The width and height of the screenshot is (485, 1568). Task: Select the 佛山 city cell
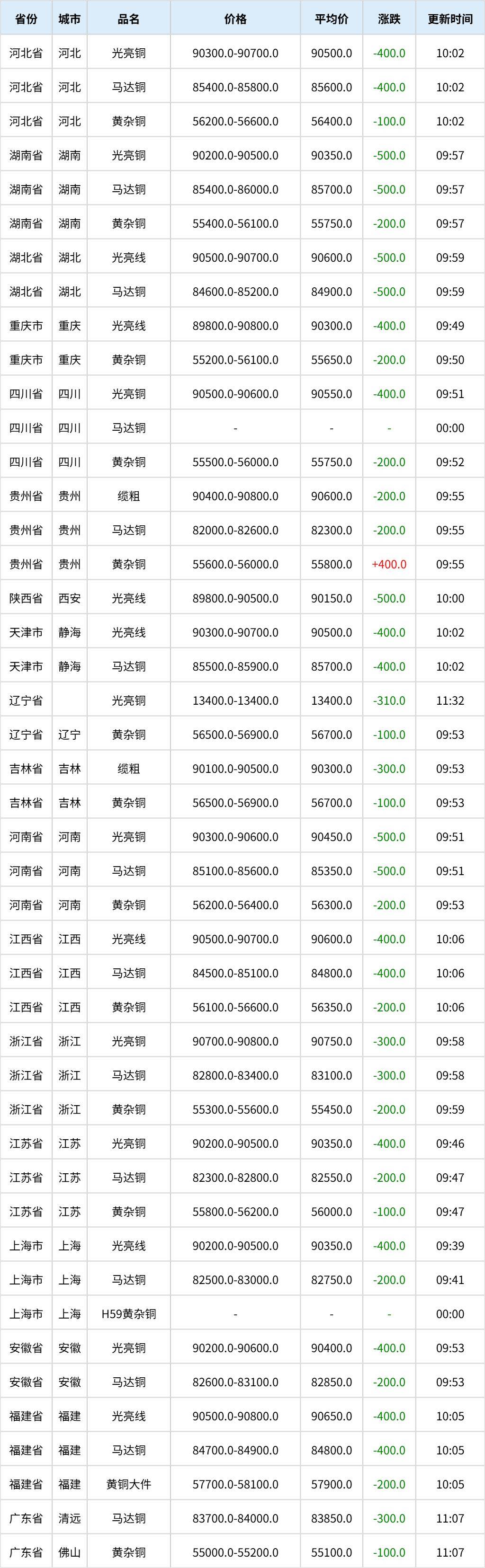coord(70,1553)
